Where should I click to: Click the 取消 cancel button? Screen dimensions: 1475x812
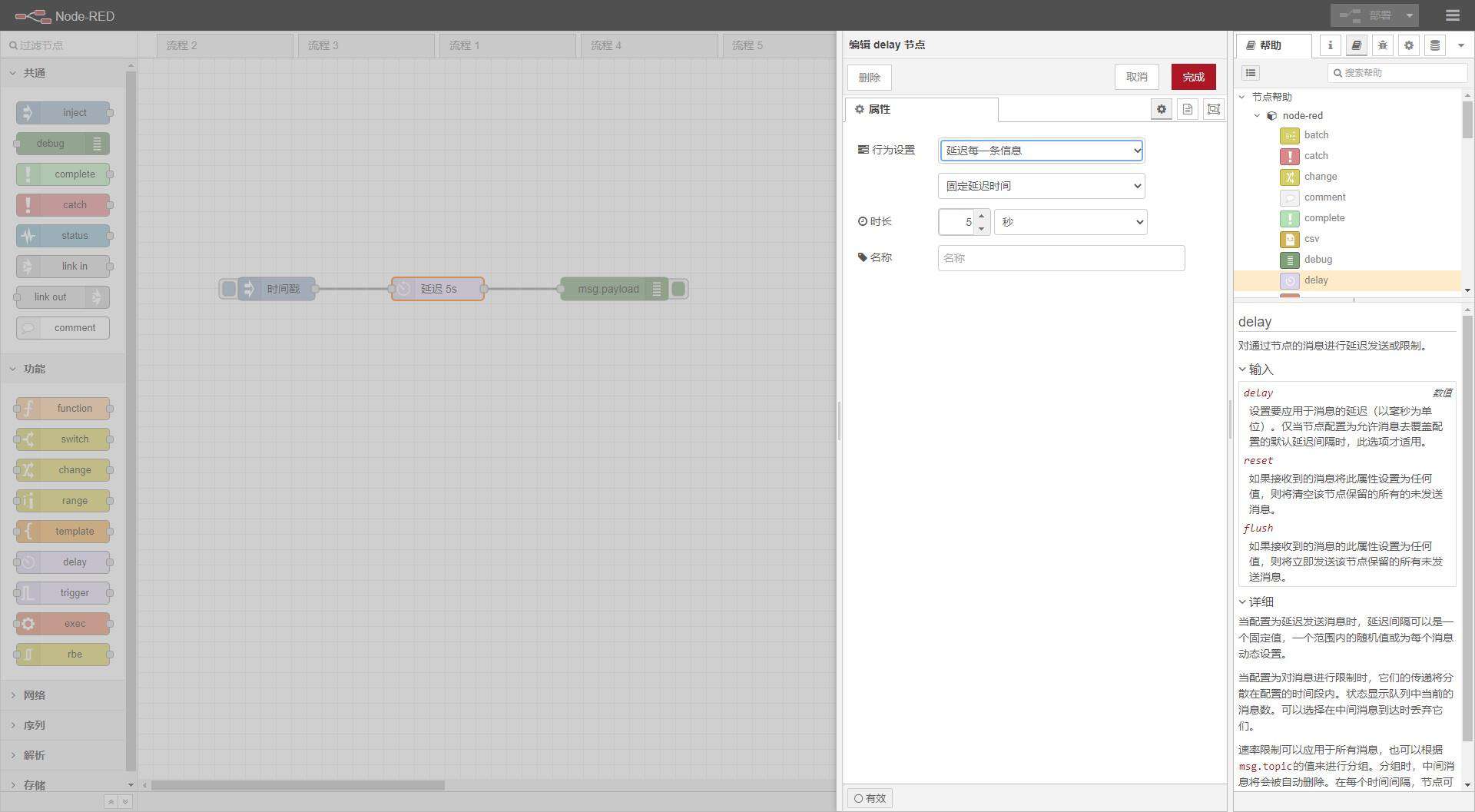click(1137, 77)
